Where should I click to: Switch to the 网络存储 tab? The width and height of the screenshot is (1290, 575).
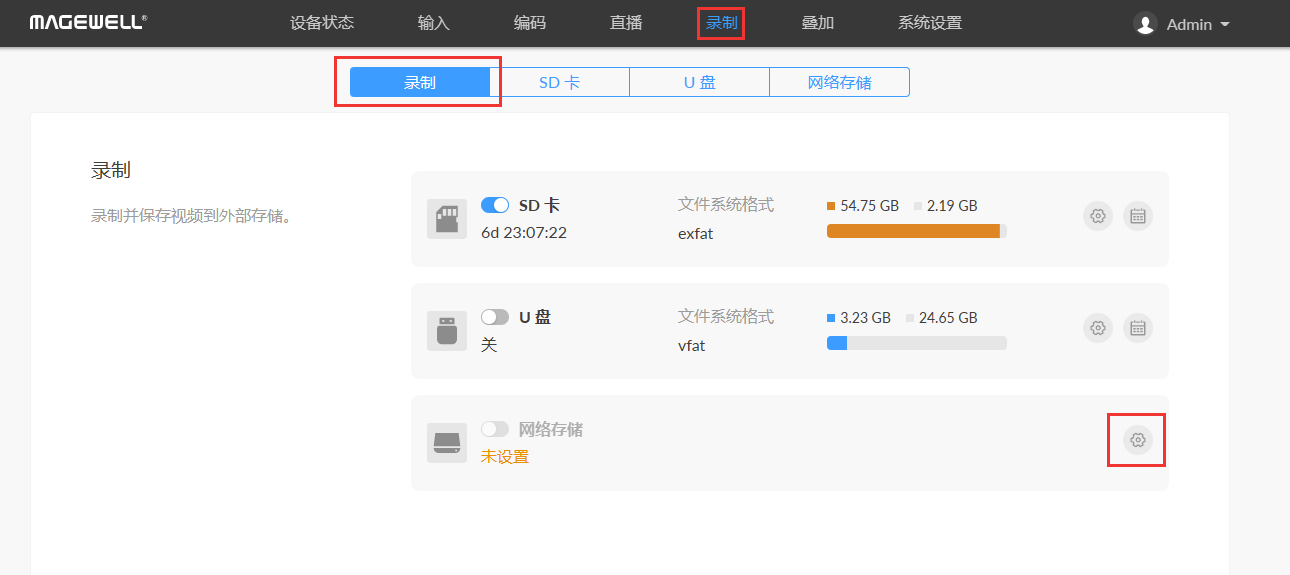pyautogui.click(x=839, y=83)
